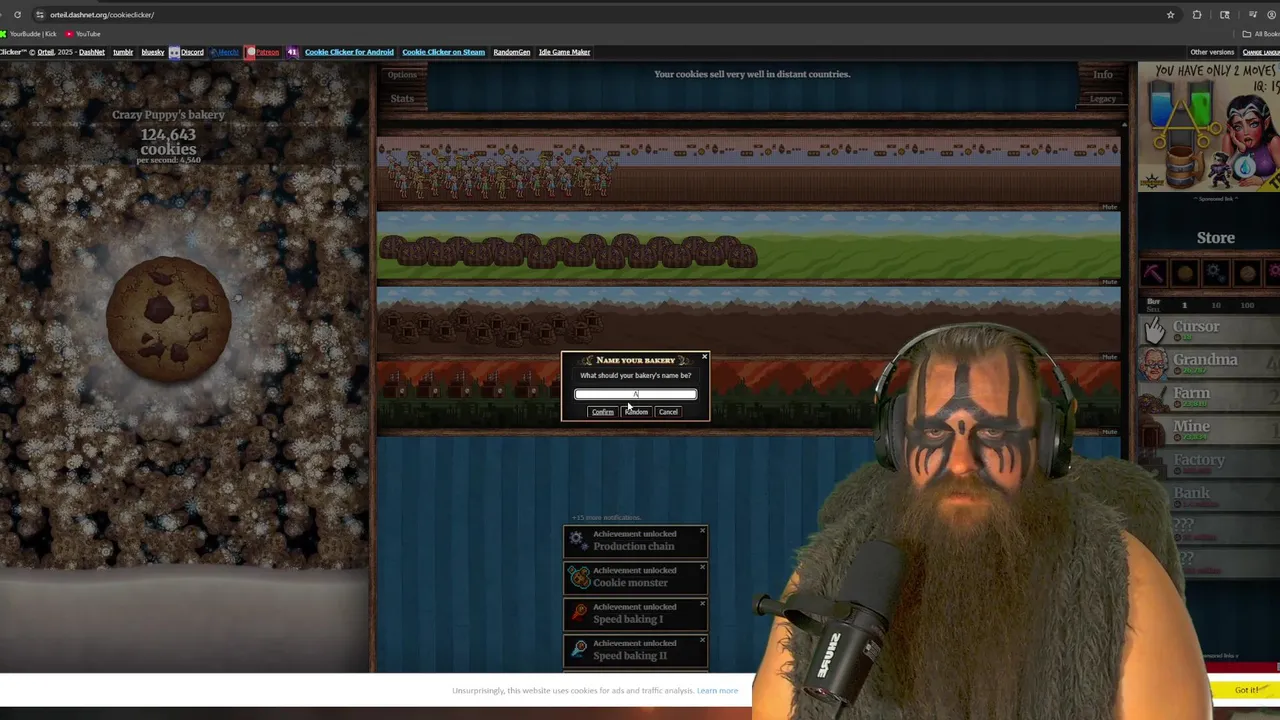Open the RandomGen link
This screenshot has height=720, width=1280.
tap(511, 52)
